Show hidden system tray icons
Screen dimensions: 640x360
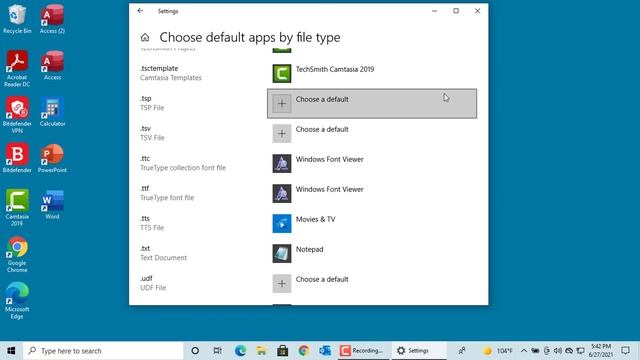[x=524, y=351]
